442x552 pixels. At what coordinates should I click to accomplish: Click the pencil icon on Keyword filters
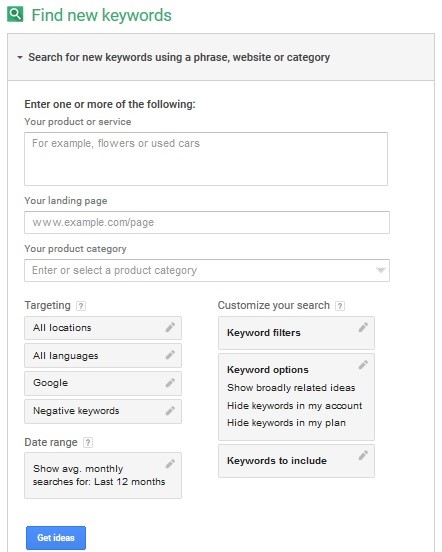[363, 327]
